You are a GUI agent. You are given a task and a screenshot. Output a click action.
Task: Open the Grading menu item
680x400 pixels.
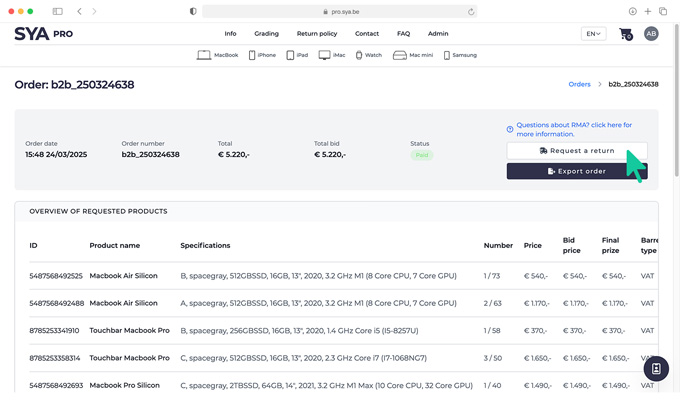tap(266, 33)
